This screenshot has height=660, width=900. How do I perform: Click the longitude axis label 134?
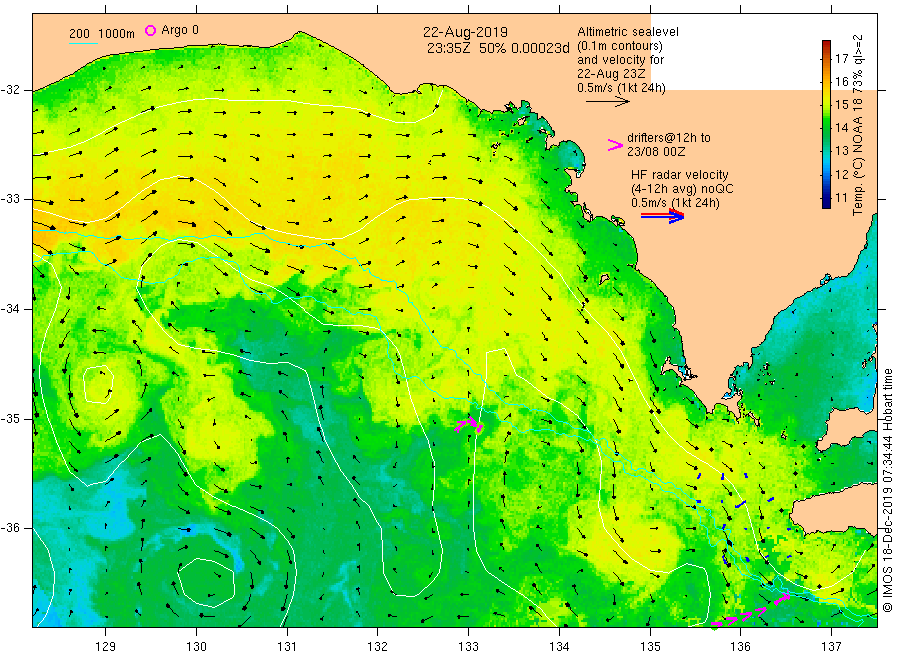pyautogui.click(x=559, y=647)
